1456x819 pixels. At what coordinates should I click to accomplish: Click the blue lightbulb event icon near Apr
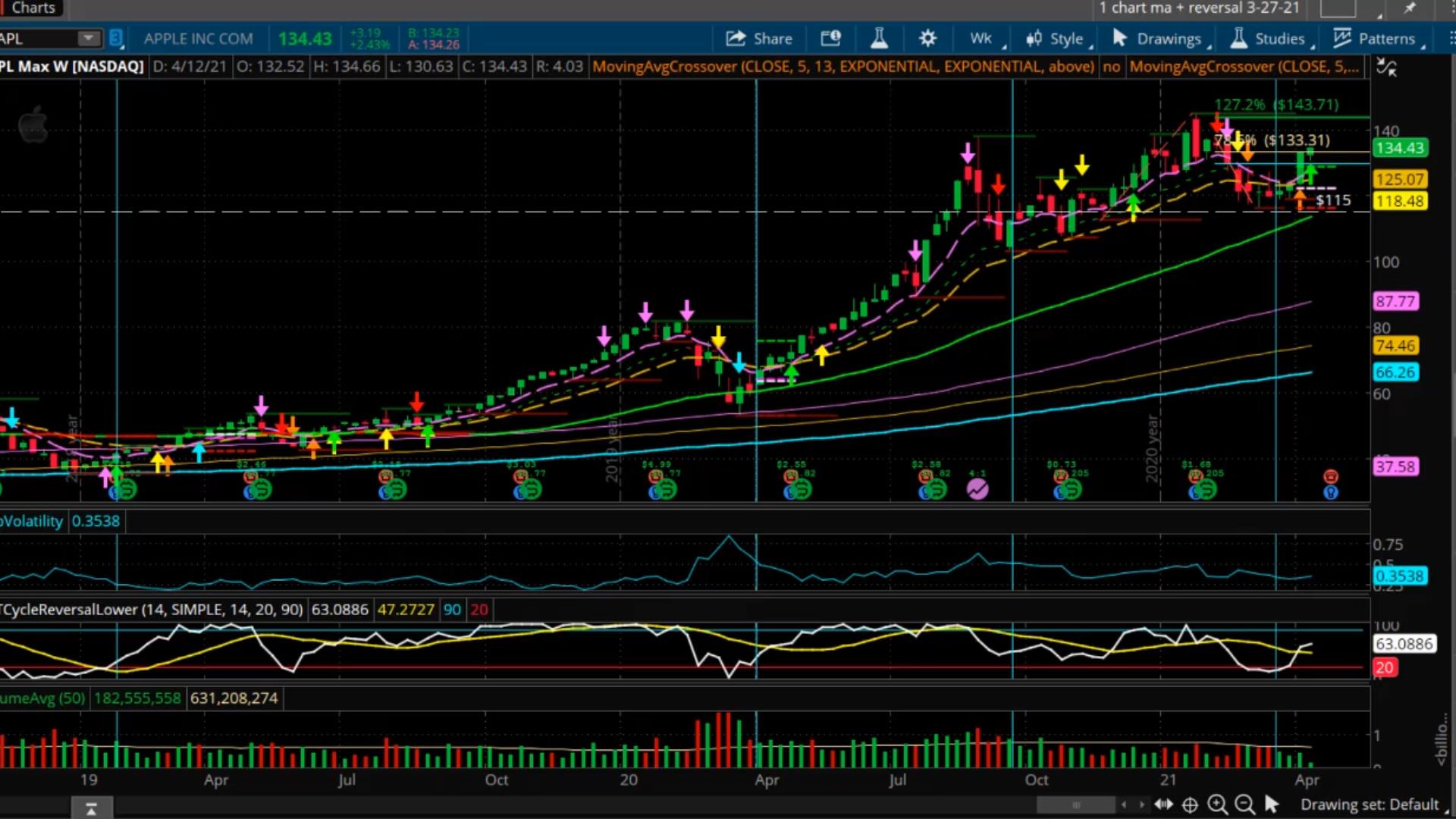(1331, 492)
